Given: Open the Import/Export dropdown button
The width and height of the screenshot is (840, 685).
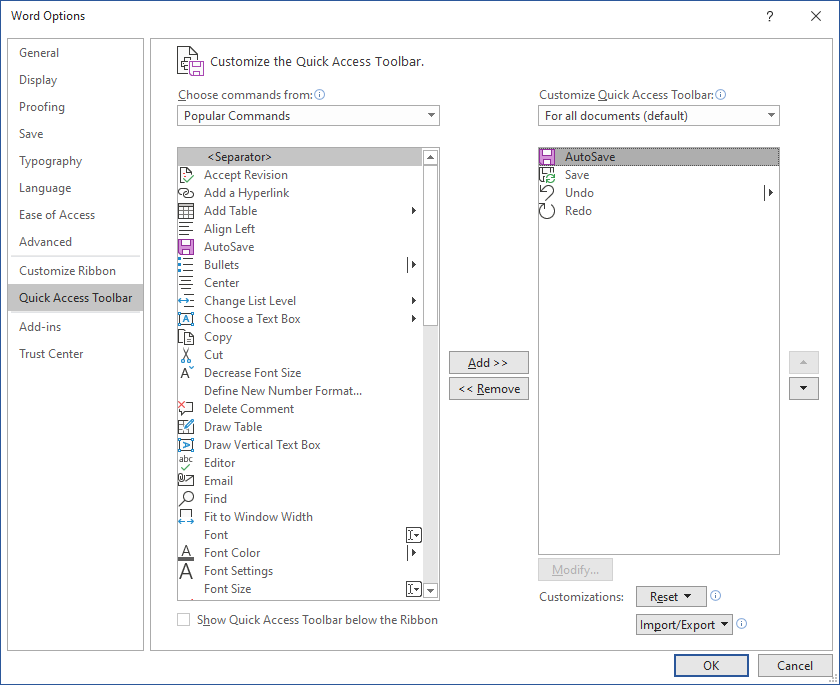Looking at the screenshot, I should click(684, 624).
